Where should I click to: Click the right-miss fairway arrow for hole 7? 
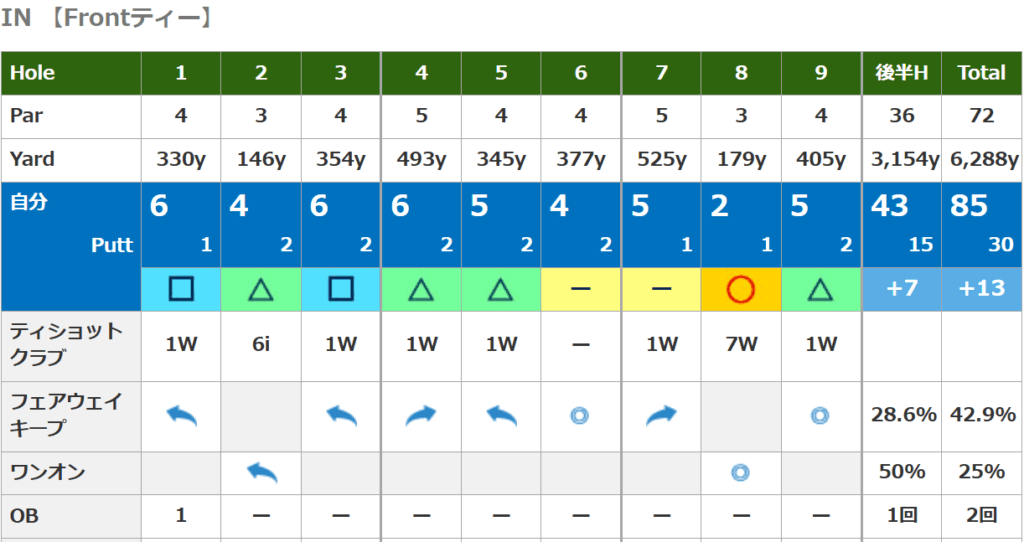661,415
